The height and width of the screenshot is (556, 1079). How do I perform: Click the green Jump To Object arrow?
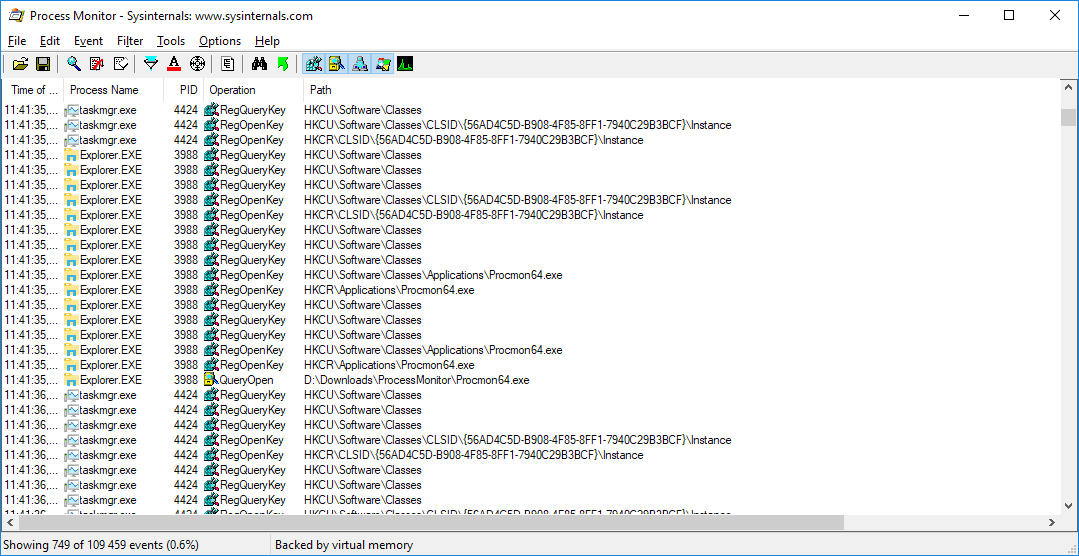coord(282,64)
